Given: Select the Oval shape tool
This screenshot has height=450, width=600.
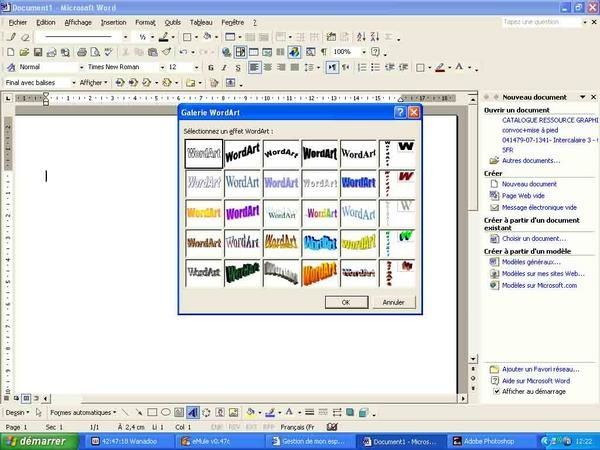Looking at the screenshot, I should [x=166, y=412].
